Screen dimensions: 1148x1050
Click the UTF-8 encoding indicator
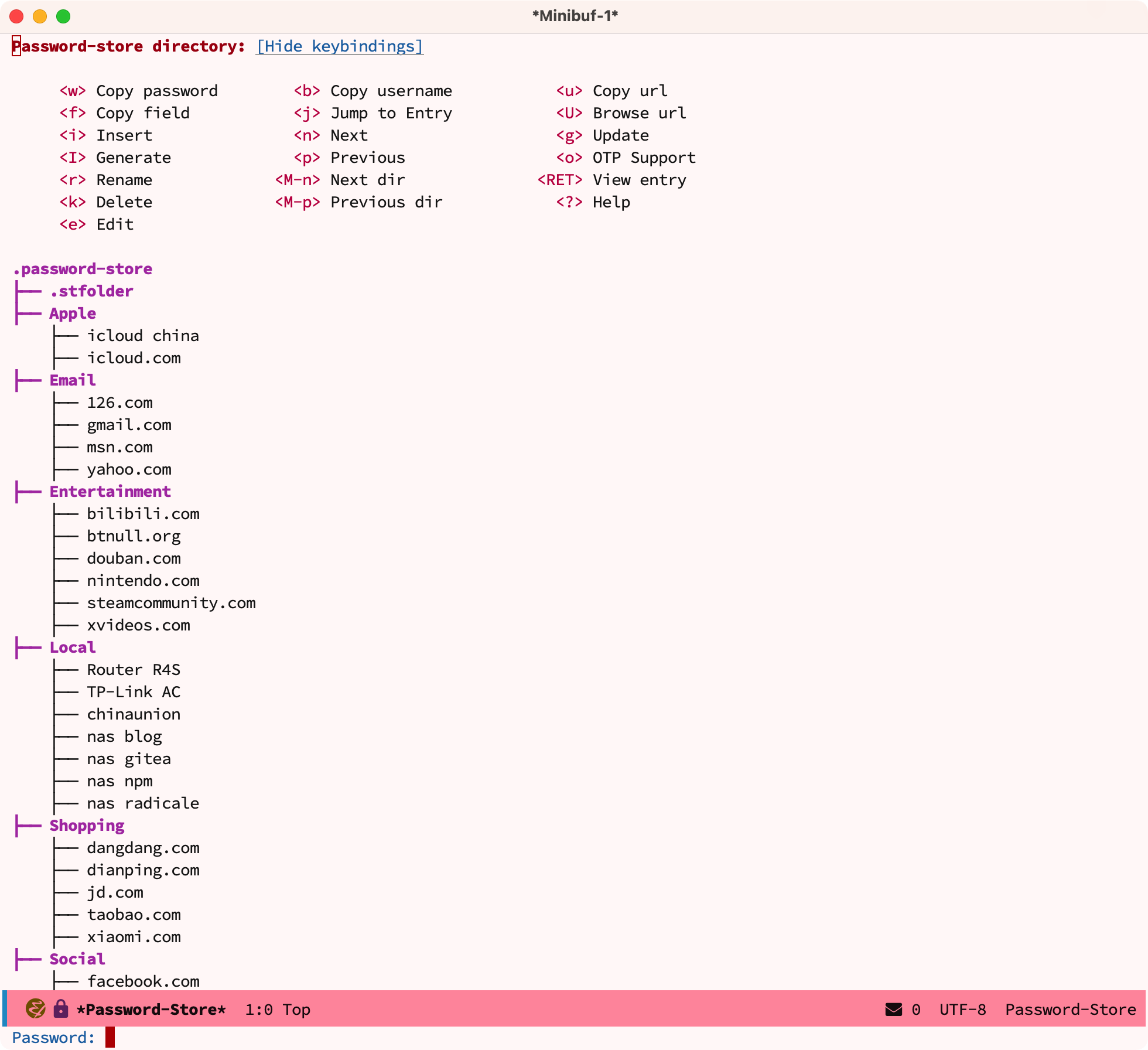pos(962,1009)
